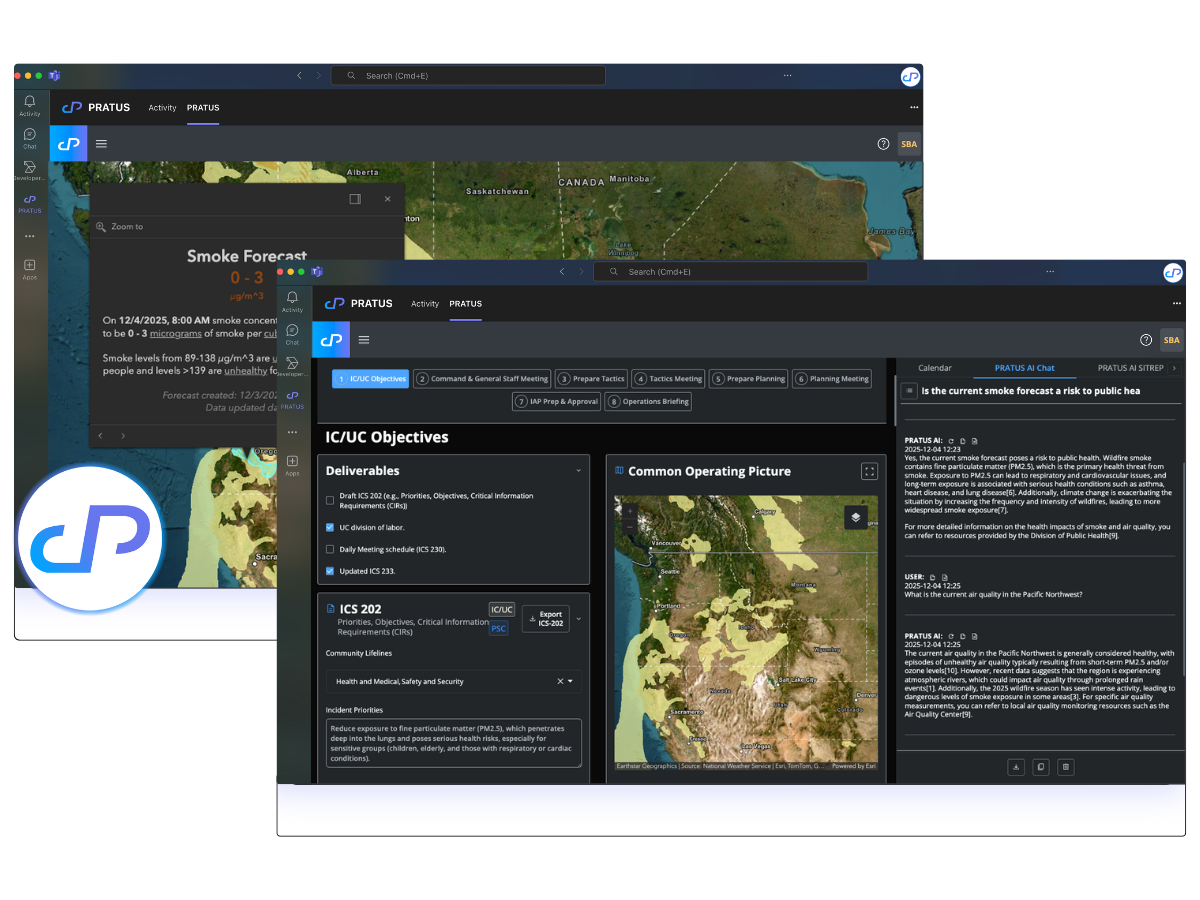Click Zoom to in Smoke Forecast popup

[x=127, y=227]
